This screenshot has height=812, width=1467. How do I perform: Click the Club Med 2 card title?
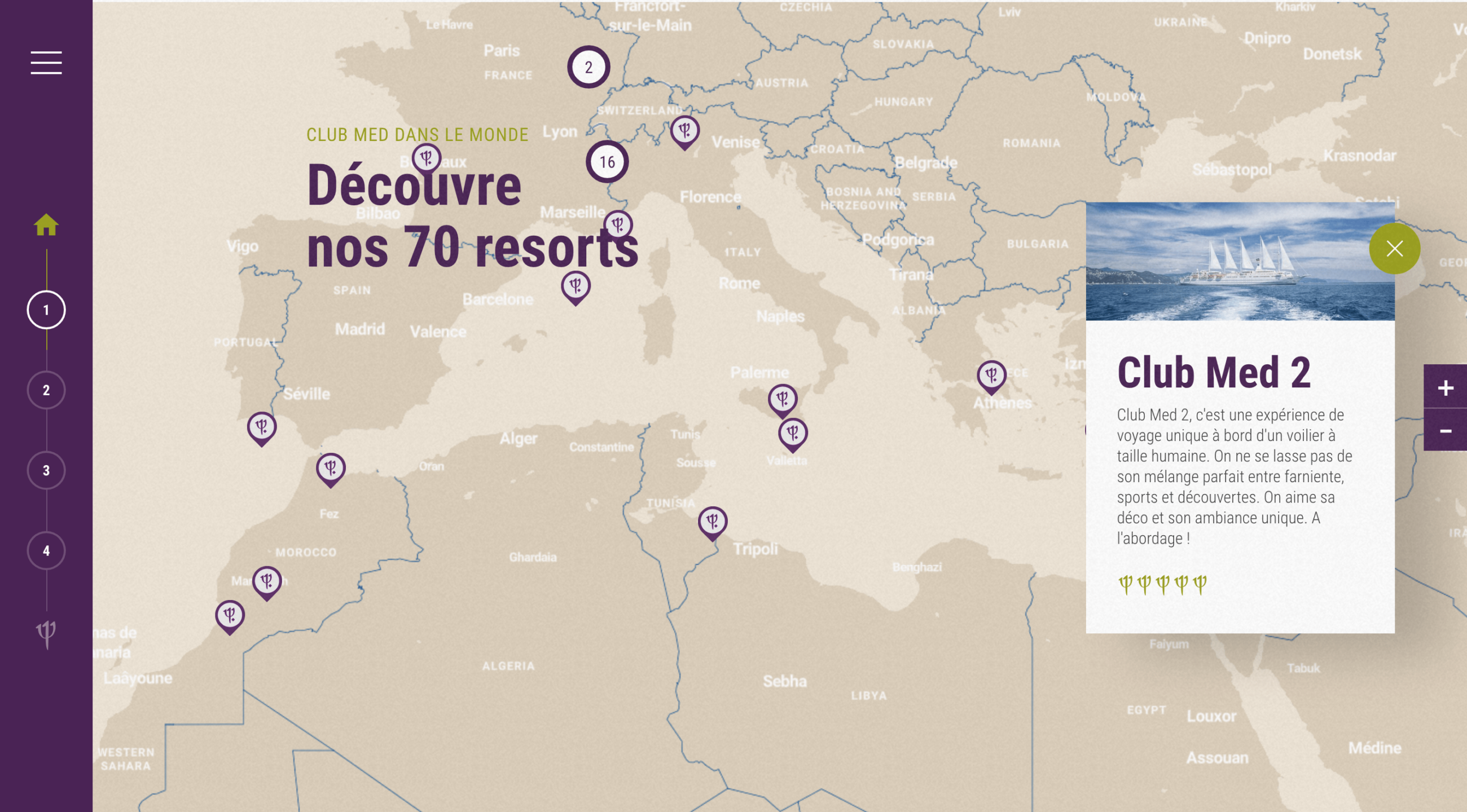[1214, 372]
